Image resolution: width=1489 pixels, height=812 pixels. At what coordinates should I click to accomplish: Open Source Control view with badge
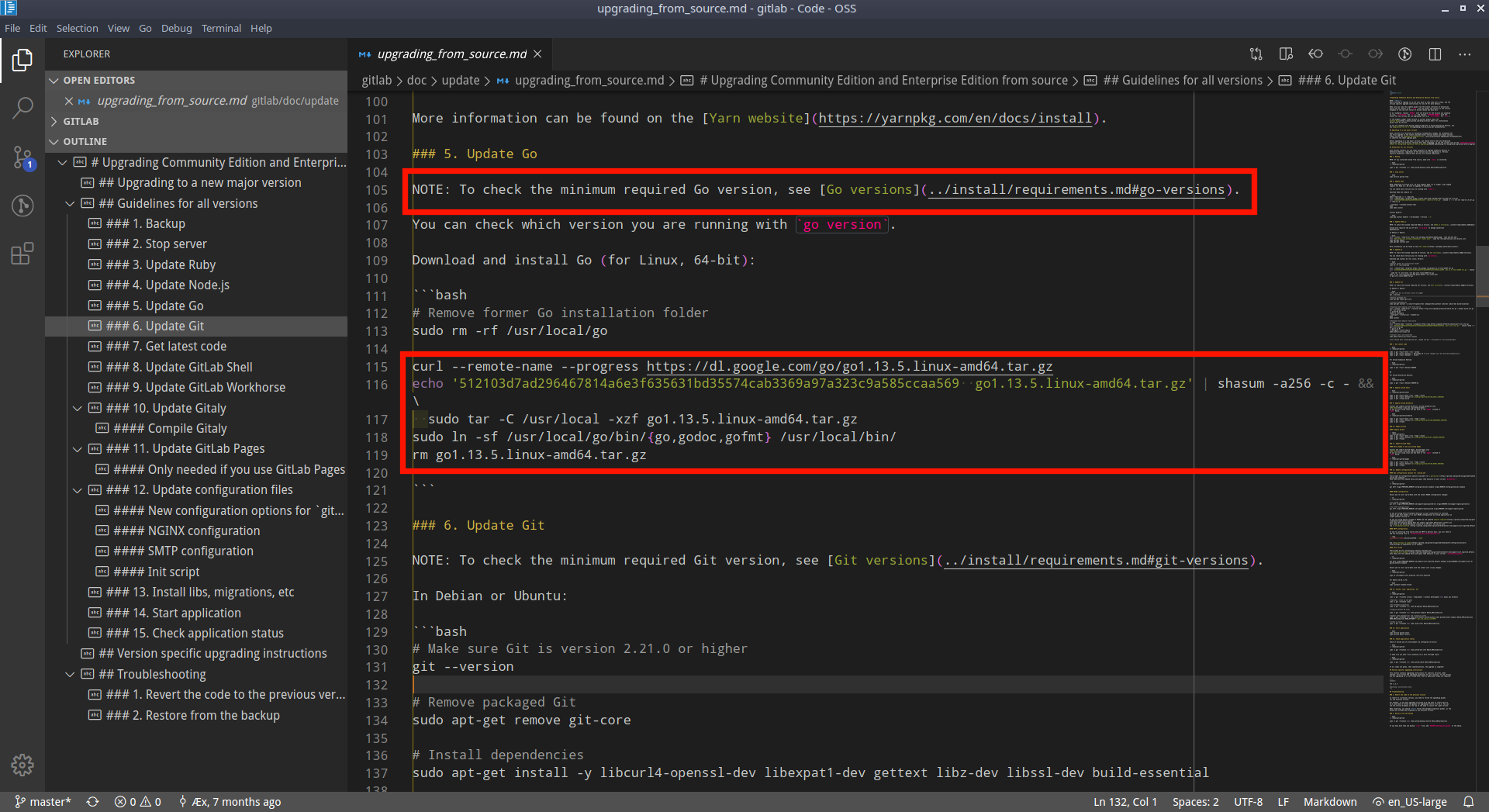click(22, 157)
